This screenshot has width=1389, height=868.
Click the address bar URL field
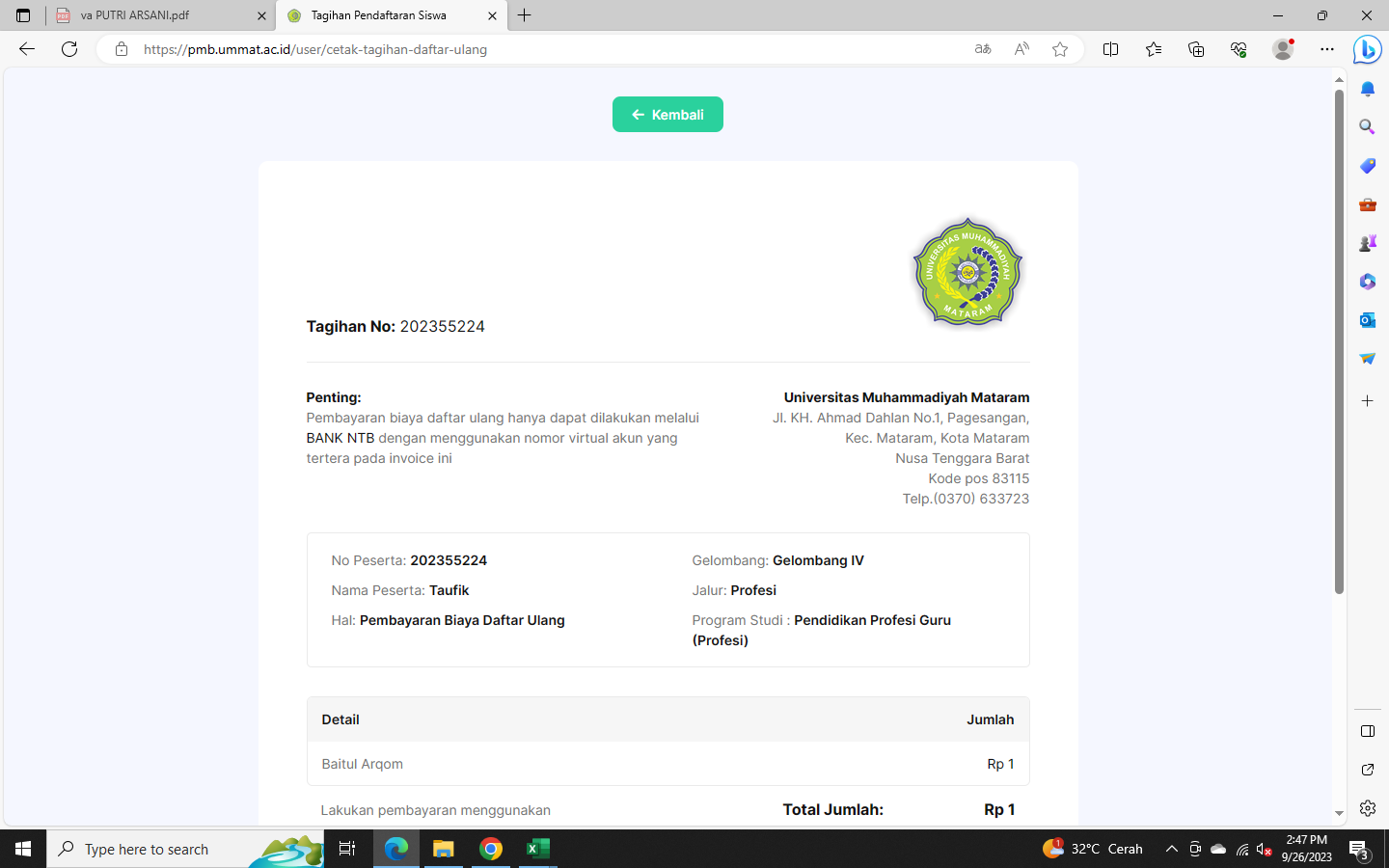pos(540,49)
